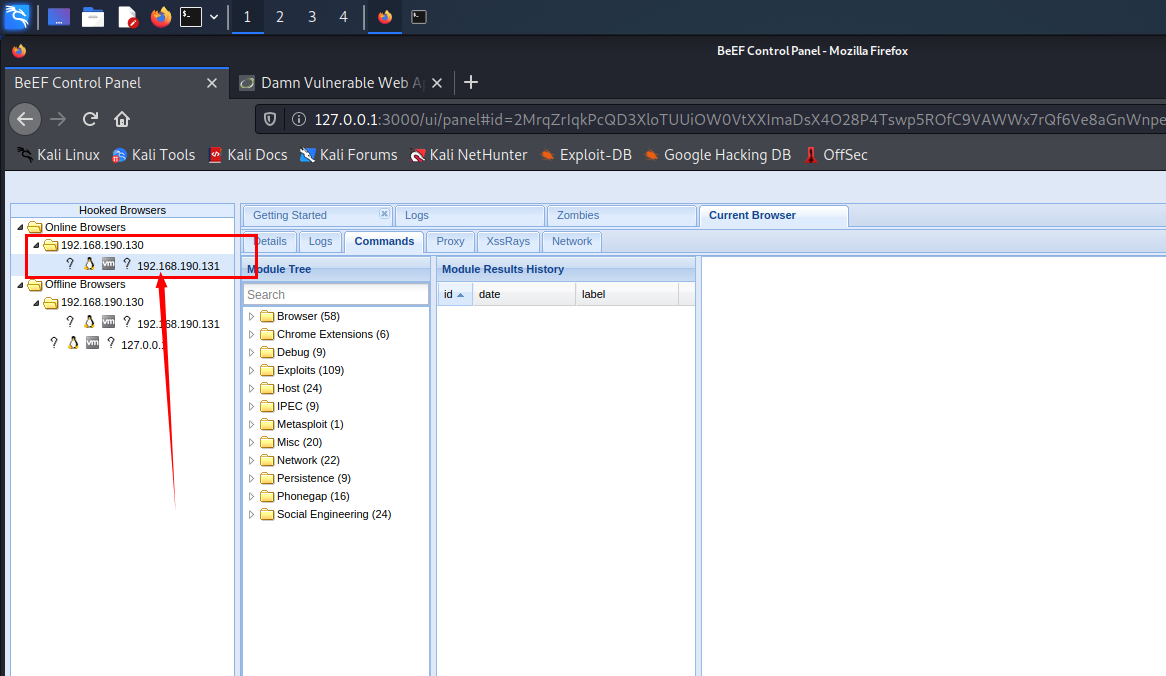Image resolution: width=1166 pixels, height=676 pixels.
Task: Select the Metasploit (1) module folder
Action: click(309, 424)
